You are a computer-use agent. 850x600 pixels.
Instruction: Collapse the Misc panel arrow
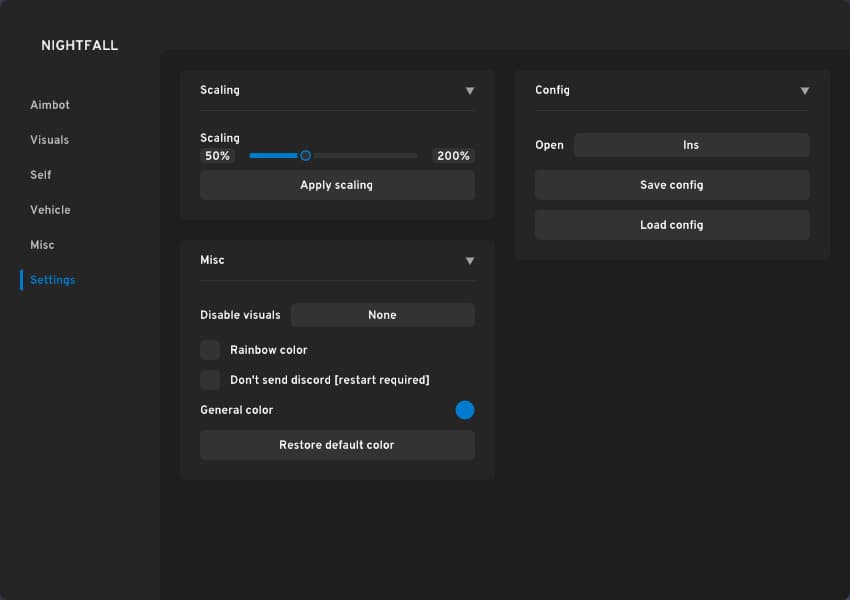click(x=469, y=261)
